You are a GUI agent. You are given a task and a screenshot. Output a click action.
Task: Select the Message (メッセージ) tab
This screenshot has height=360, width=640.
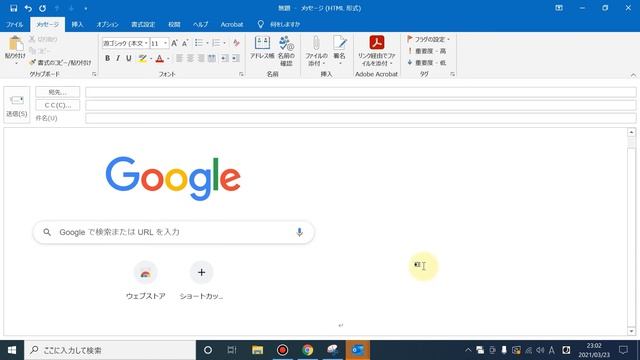pyautogui.click(x=47, y=24)
